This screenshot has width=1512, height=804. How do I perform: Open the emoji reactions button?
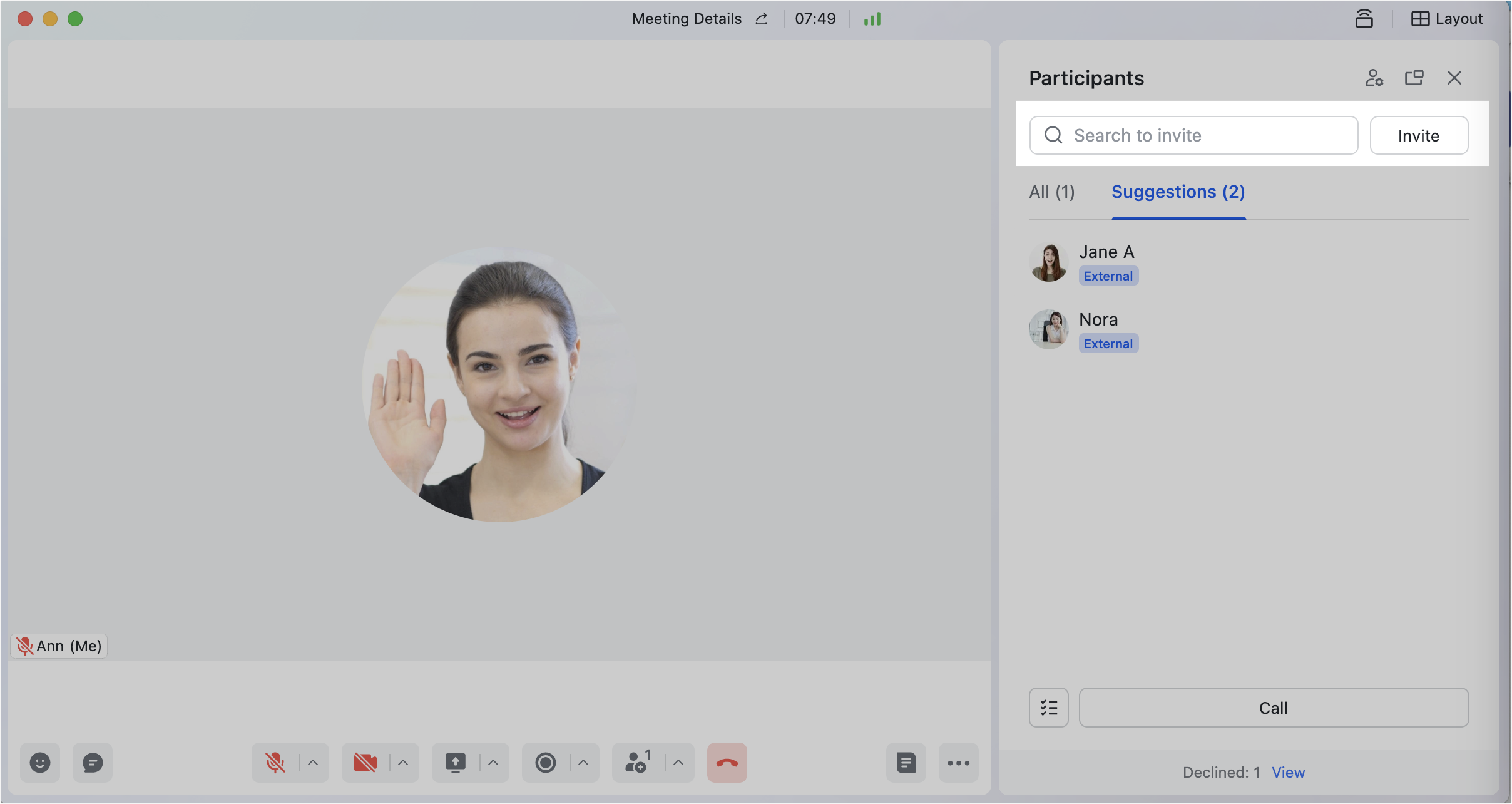[x=40, y=763]
